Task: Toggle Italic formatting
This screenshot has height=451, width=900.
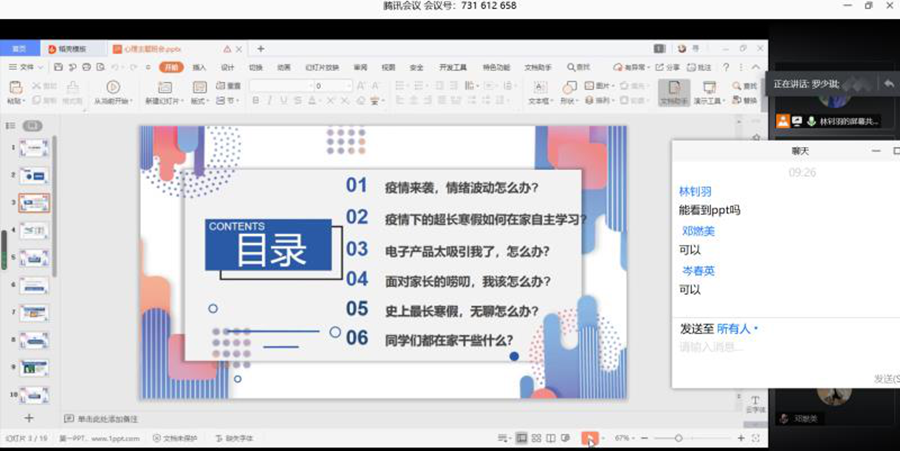Action: [270, 101]
